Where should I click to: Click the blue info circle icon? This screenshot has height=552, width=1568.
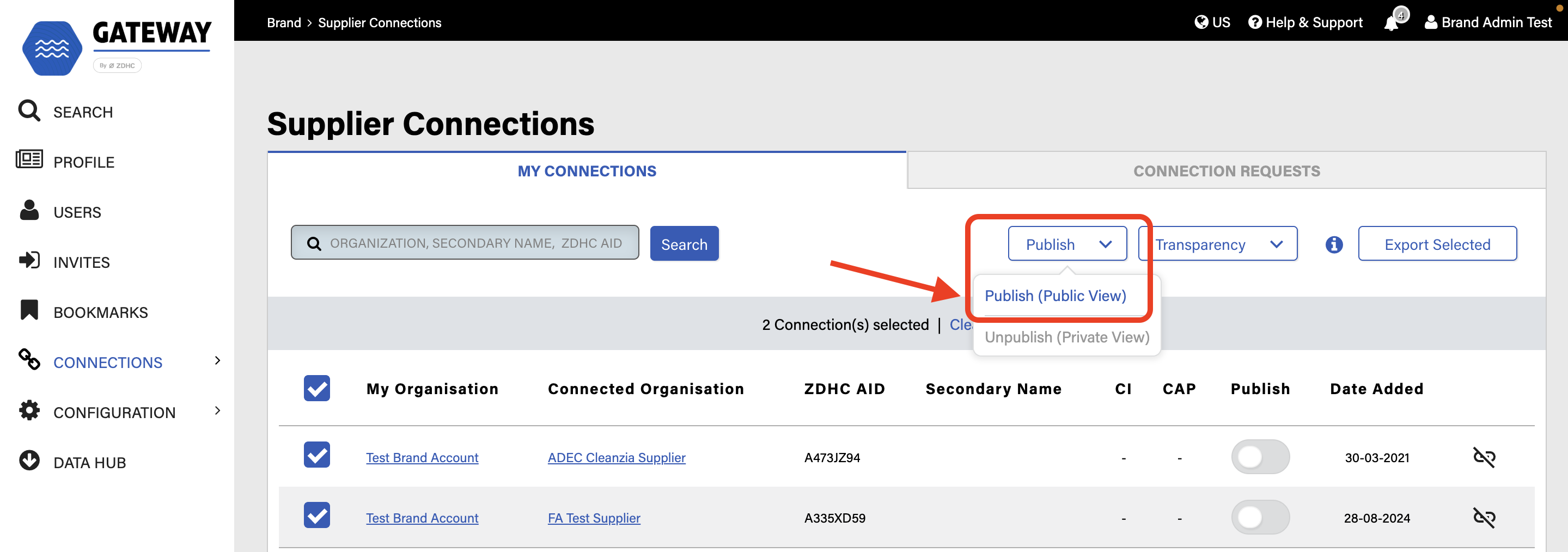coord(1334,244)
